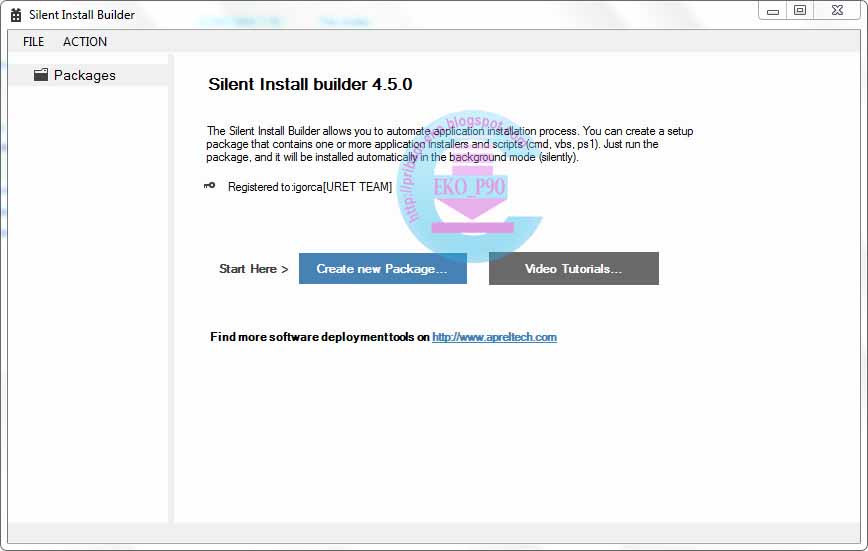
Task: Click the Silent Install builder 4.5.0 heading
Action: (310, 84)
